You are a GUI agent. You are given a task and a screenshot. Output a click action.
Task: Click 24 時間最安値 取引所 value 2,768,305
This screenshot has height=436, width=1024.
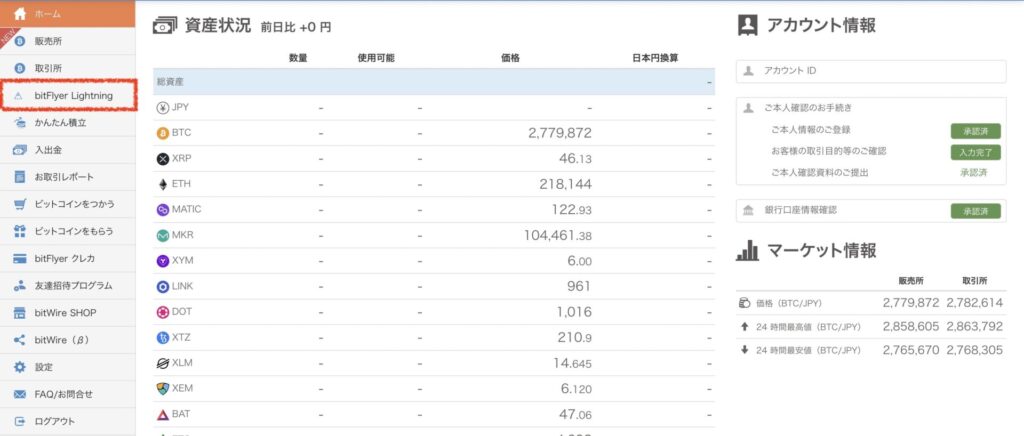974,350
